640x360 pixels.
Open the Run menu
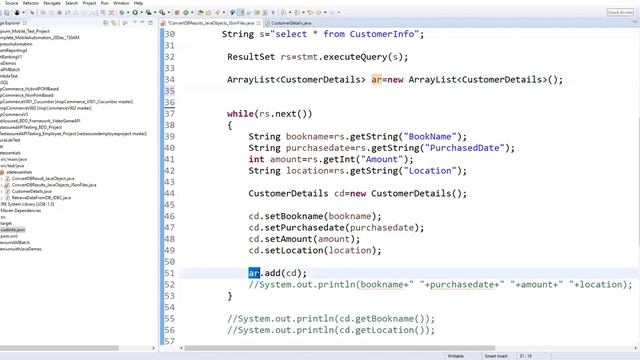[104, 3]
